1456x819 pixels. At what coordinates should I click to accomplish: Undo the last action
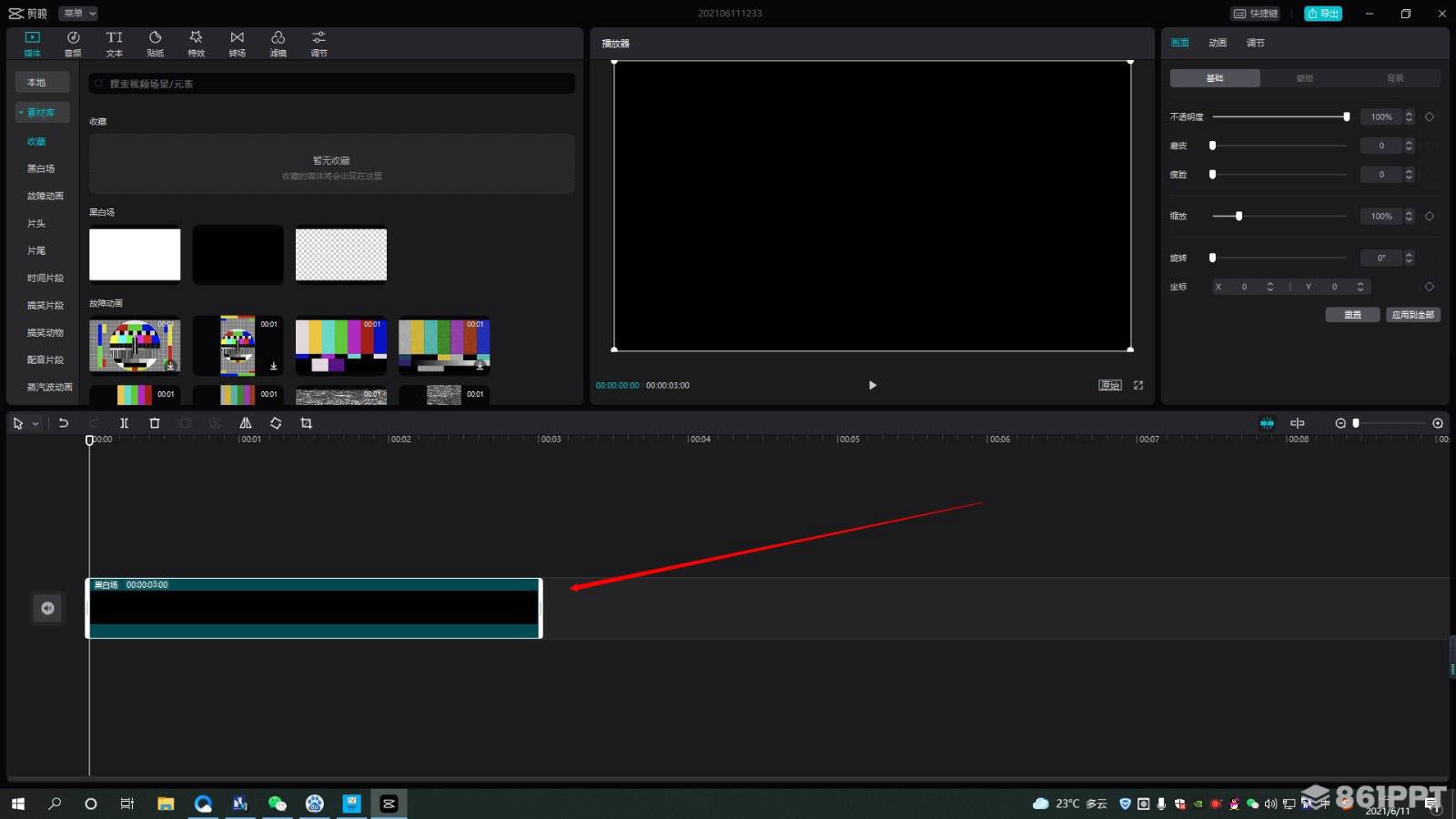(x=64, y=423)
